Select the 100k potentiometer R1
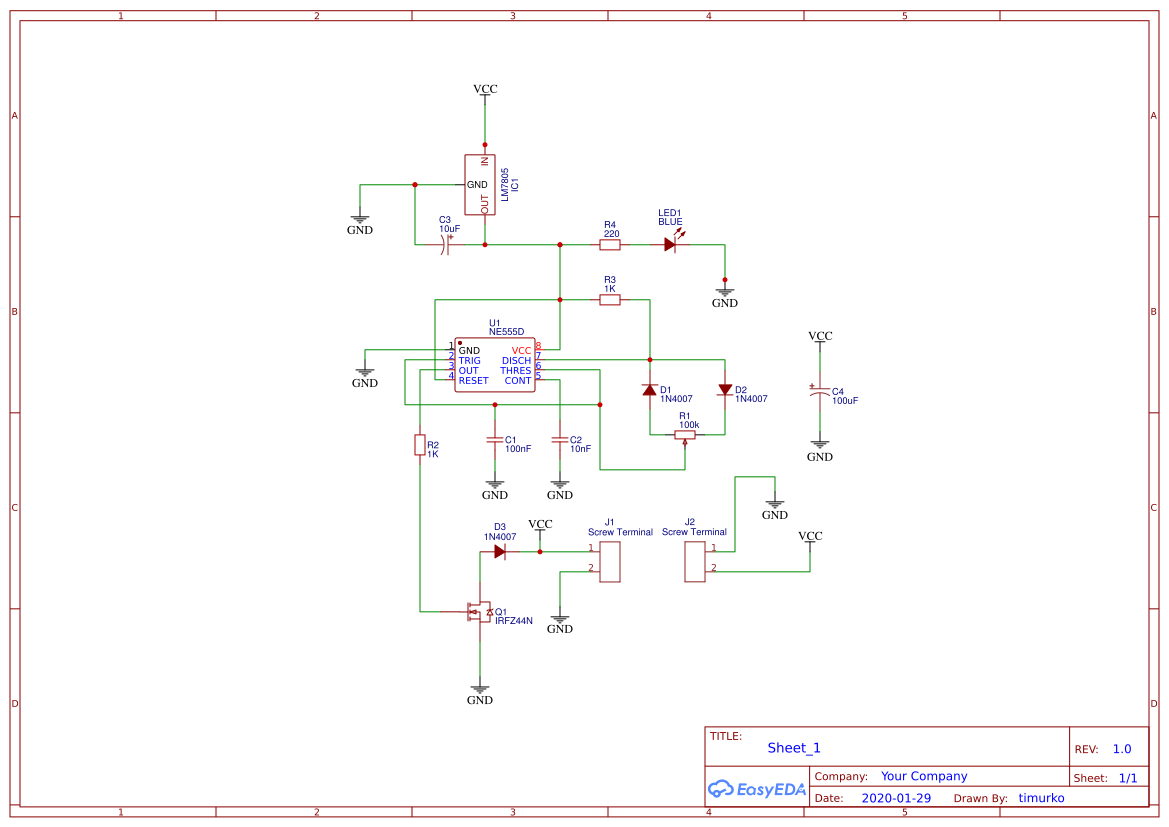1169x827 pixels. pos(685,432)
